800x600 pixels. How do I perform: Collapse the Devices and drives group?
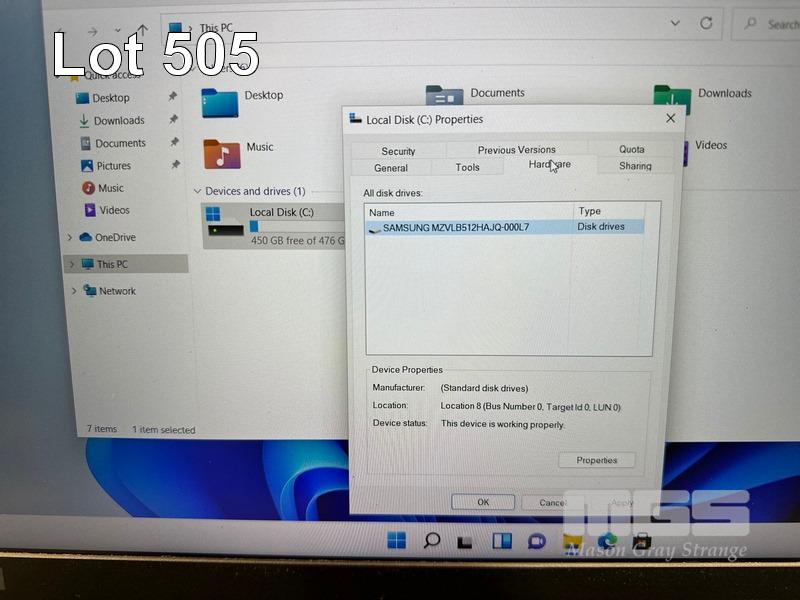(196, 191)
